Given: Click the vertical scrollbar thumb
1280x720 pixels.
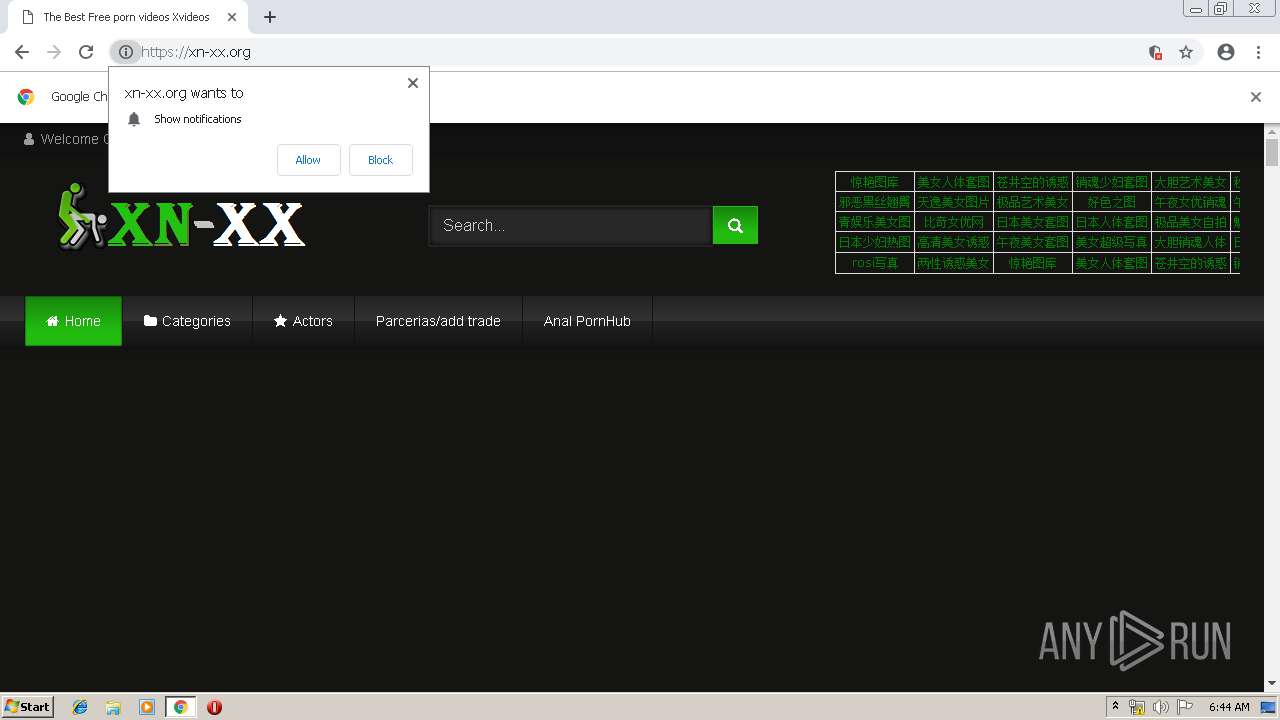Looking at the screenshot, I should click(x=1272, y=152).
